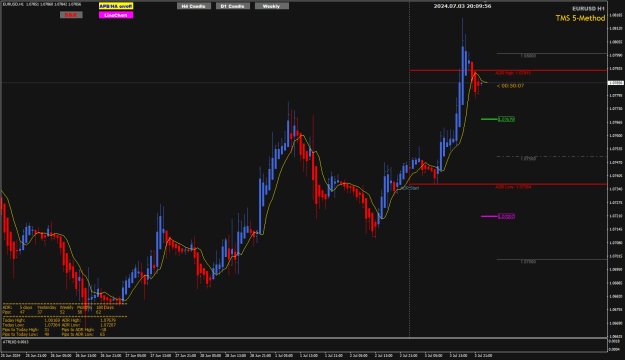Image resolution: width=625 pixels, height=360 pixels.
Task: Click the TMS 5-Method title
Action: pyautogui.click(x=580, y=18)
